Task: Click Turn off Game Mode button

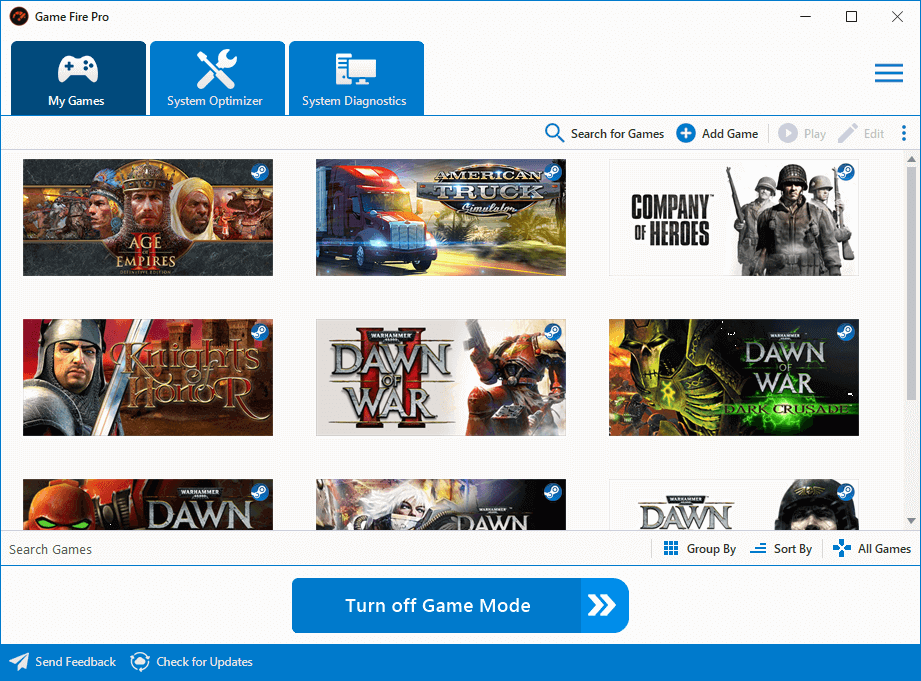Action: (x=460, y=605)
